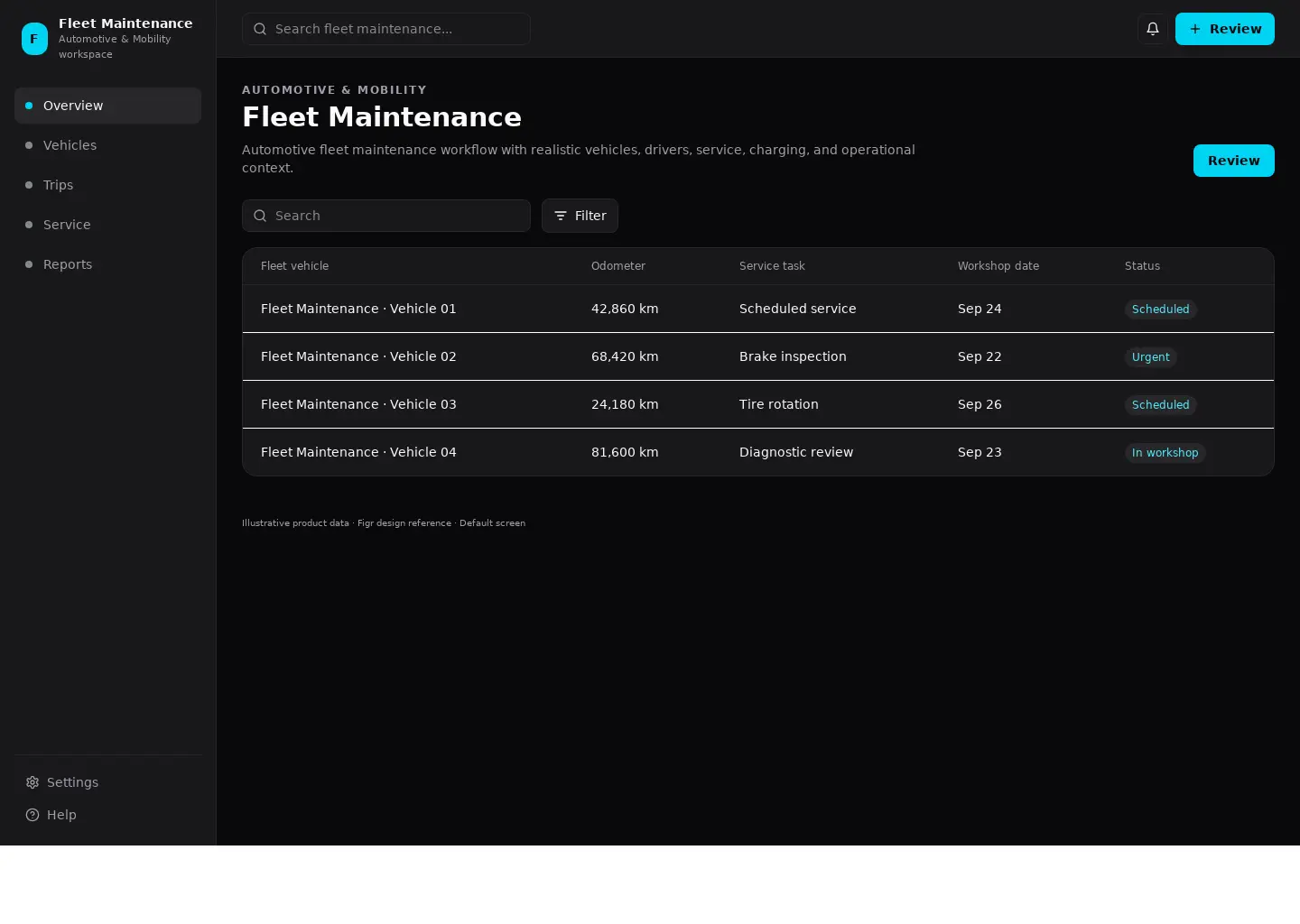
Task: Open the Overview sidebar item
Action: pos(107,106)
